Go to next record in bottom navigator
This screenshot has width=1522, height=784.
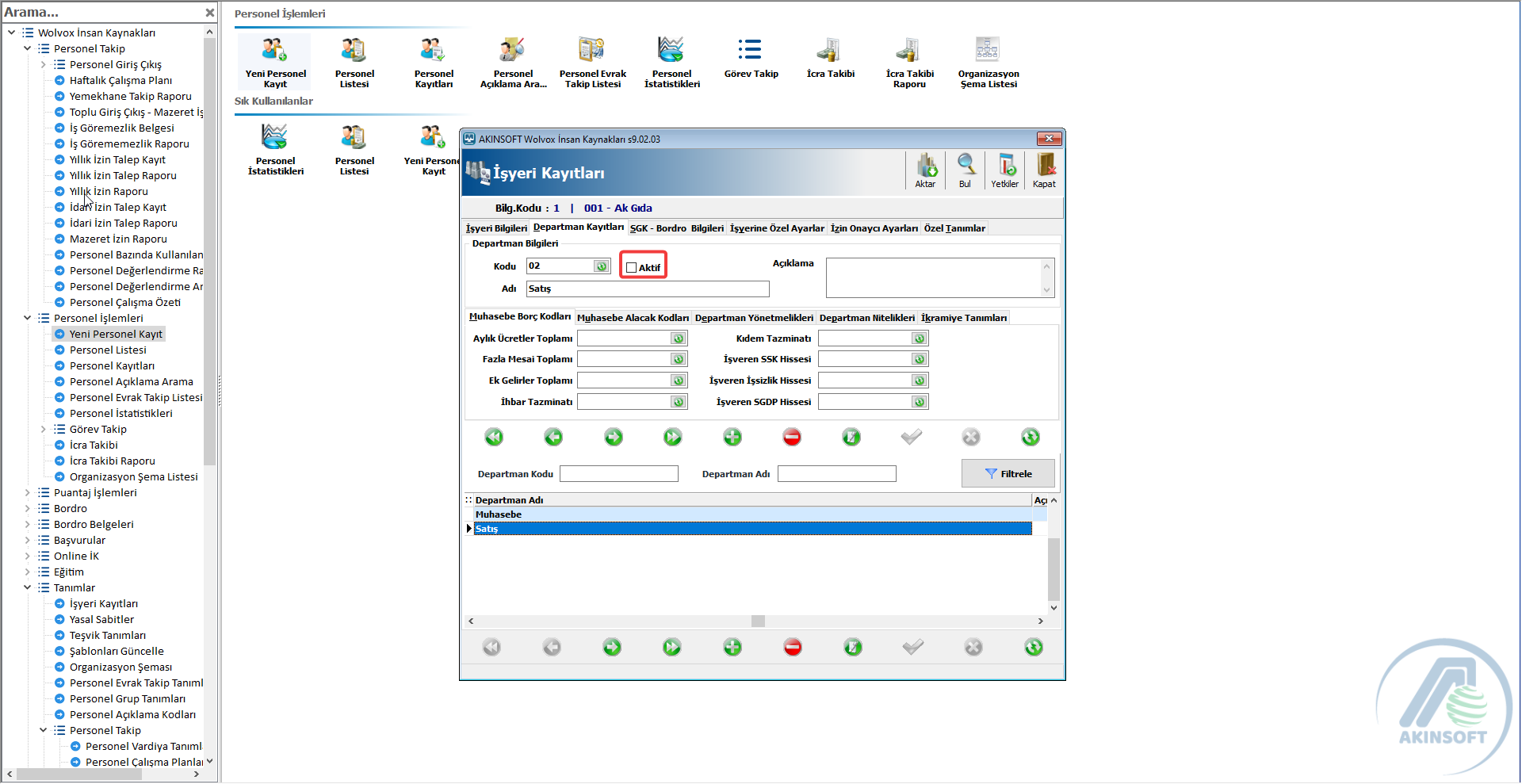click(x=612, y=648)
